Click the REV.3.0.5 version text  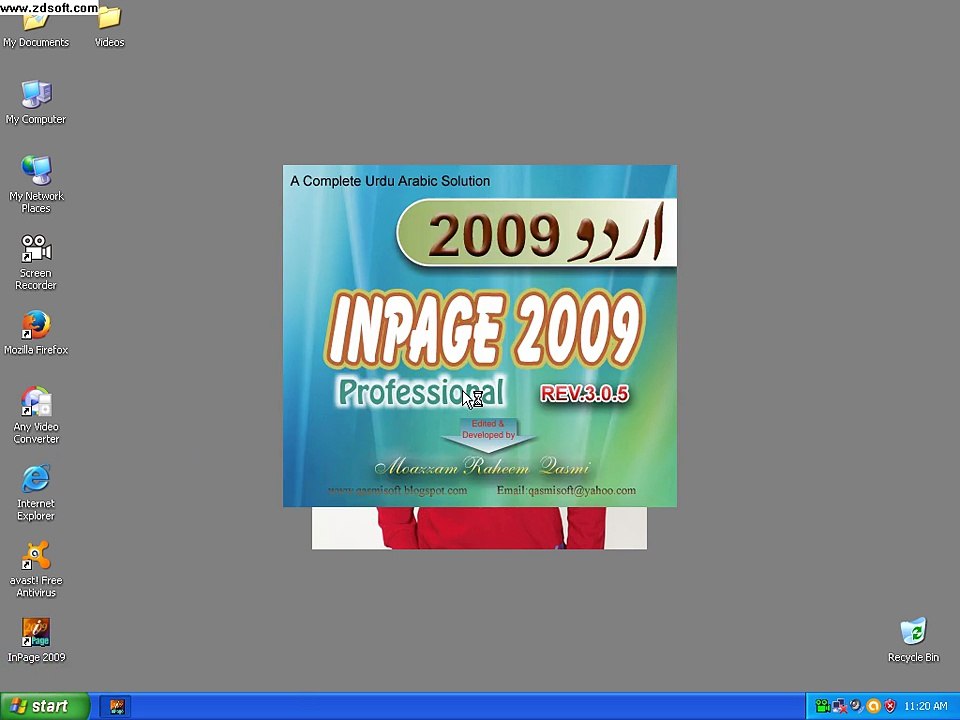coord(584,394)
